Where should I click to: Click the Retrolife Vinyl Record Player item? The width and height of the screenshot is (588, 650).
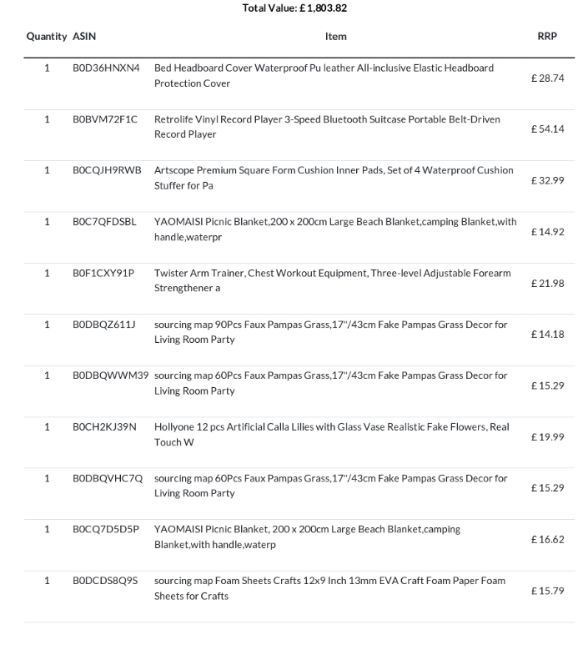point(327,127)
